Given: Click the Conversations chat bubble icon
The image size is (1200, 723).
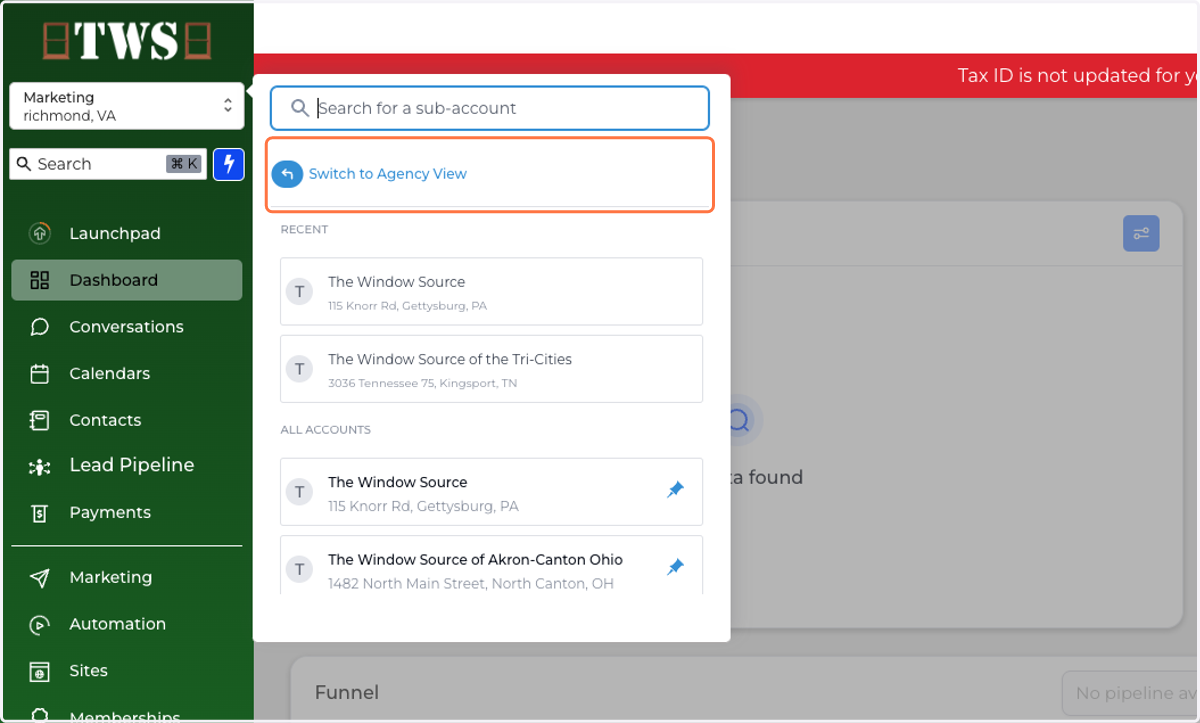Looking at the screenshot, I should pos(40,327).
